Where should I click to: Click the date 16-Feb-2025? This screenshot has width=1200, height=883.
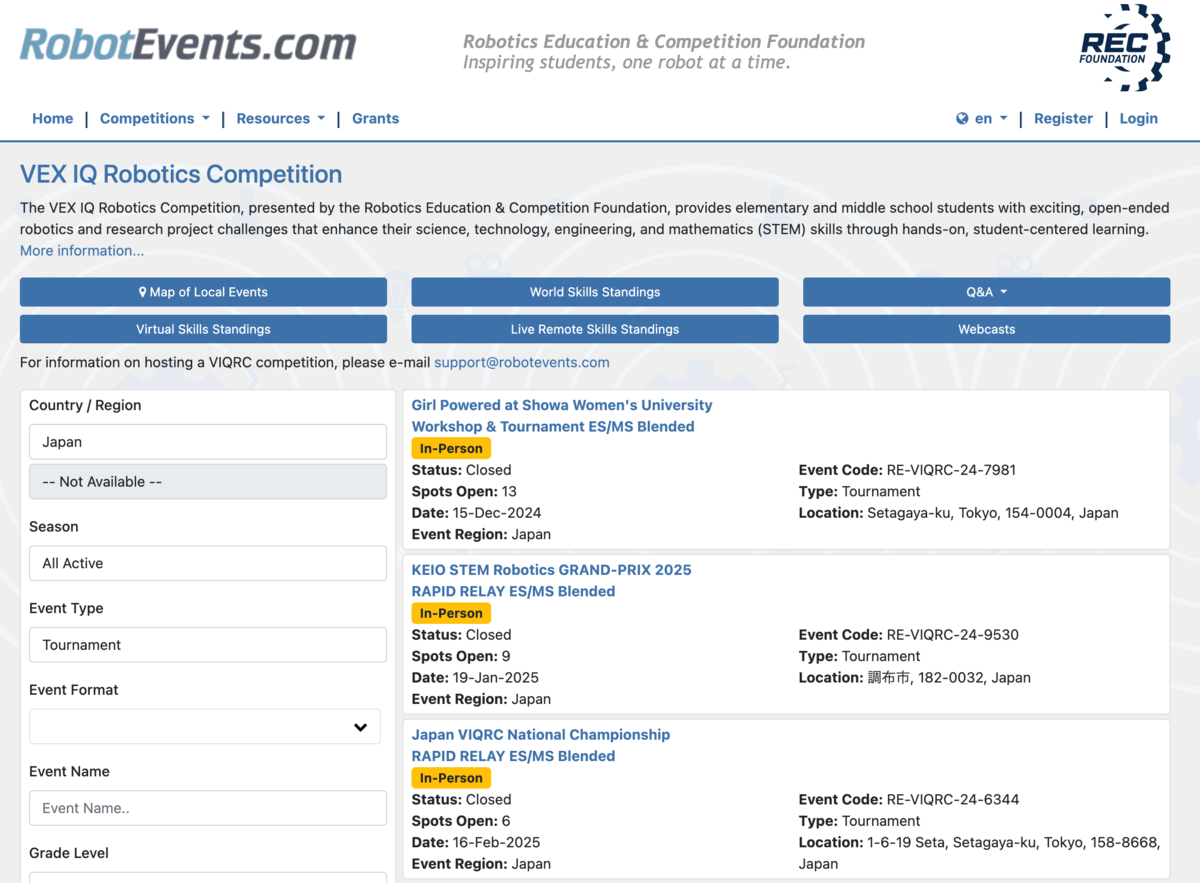[497, 843]
